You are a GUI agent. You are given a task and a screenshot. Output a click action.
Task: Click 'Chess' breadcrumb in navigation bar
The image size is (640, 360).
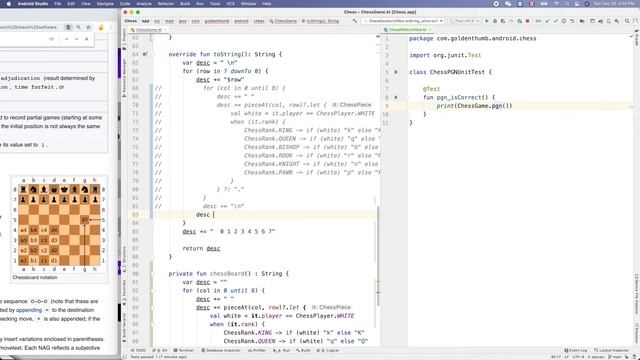131,21
